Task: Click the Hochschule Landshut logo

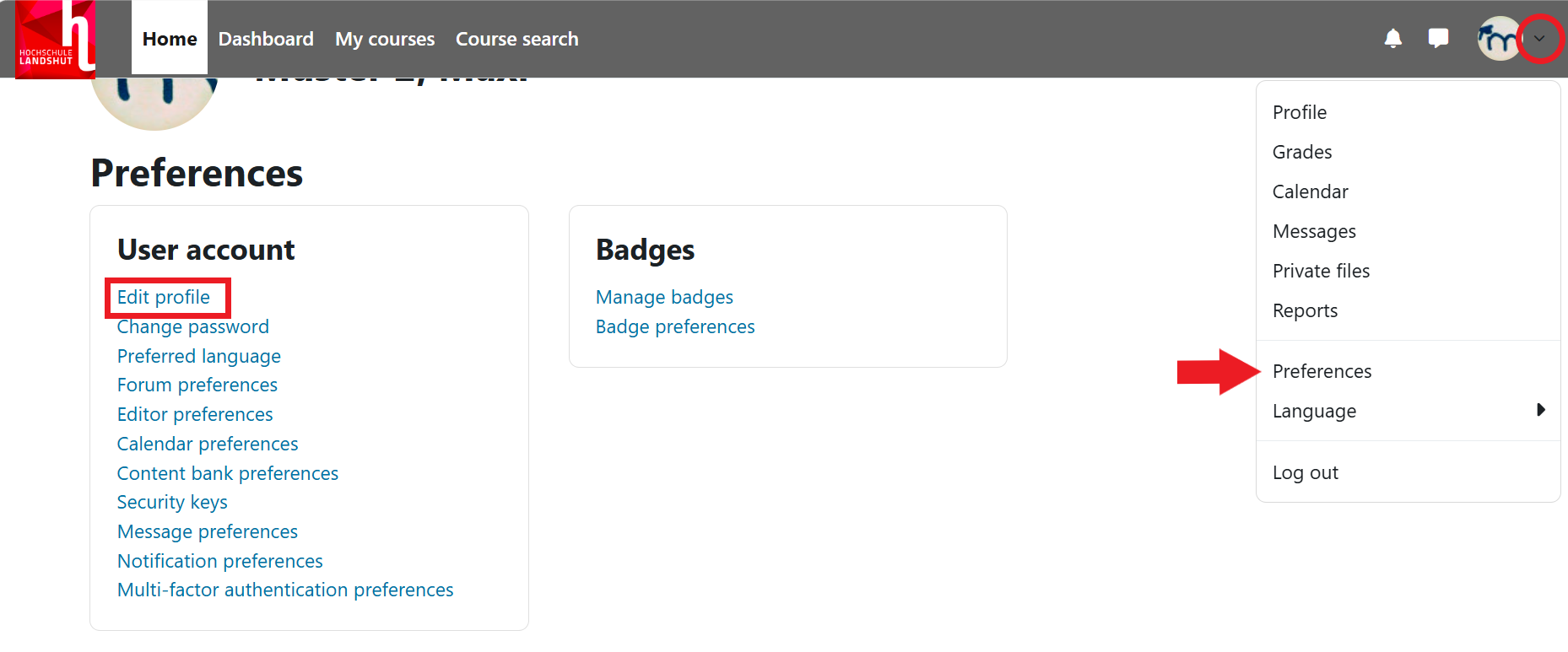Action: tap(55, 39)
